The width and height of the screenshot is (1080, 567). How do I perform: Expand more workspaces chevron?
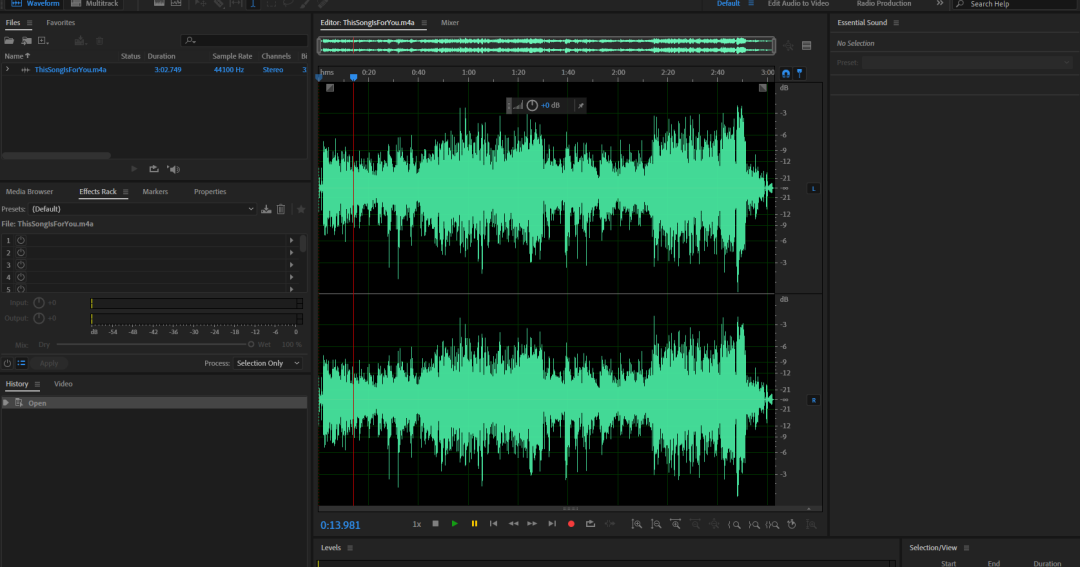(x=939, y=3)
